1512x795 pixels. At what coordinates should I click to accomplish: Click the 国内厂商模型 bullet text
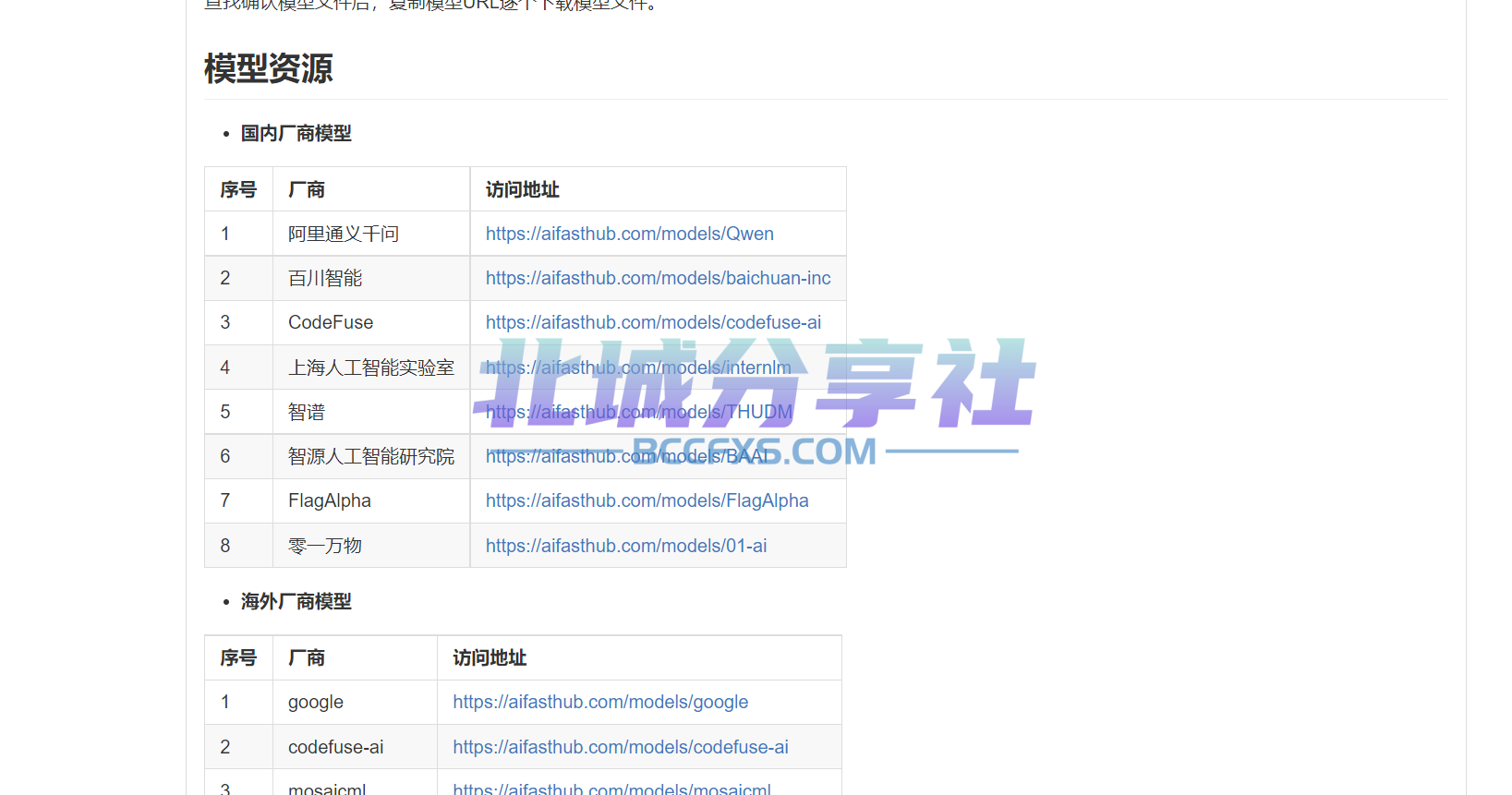(x=296, y=133)
